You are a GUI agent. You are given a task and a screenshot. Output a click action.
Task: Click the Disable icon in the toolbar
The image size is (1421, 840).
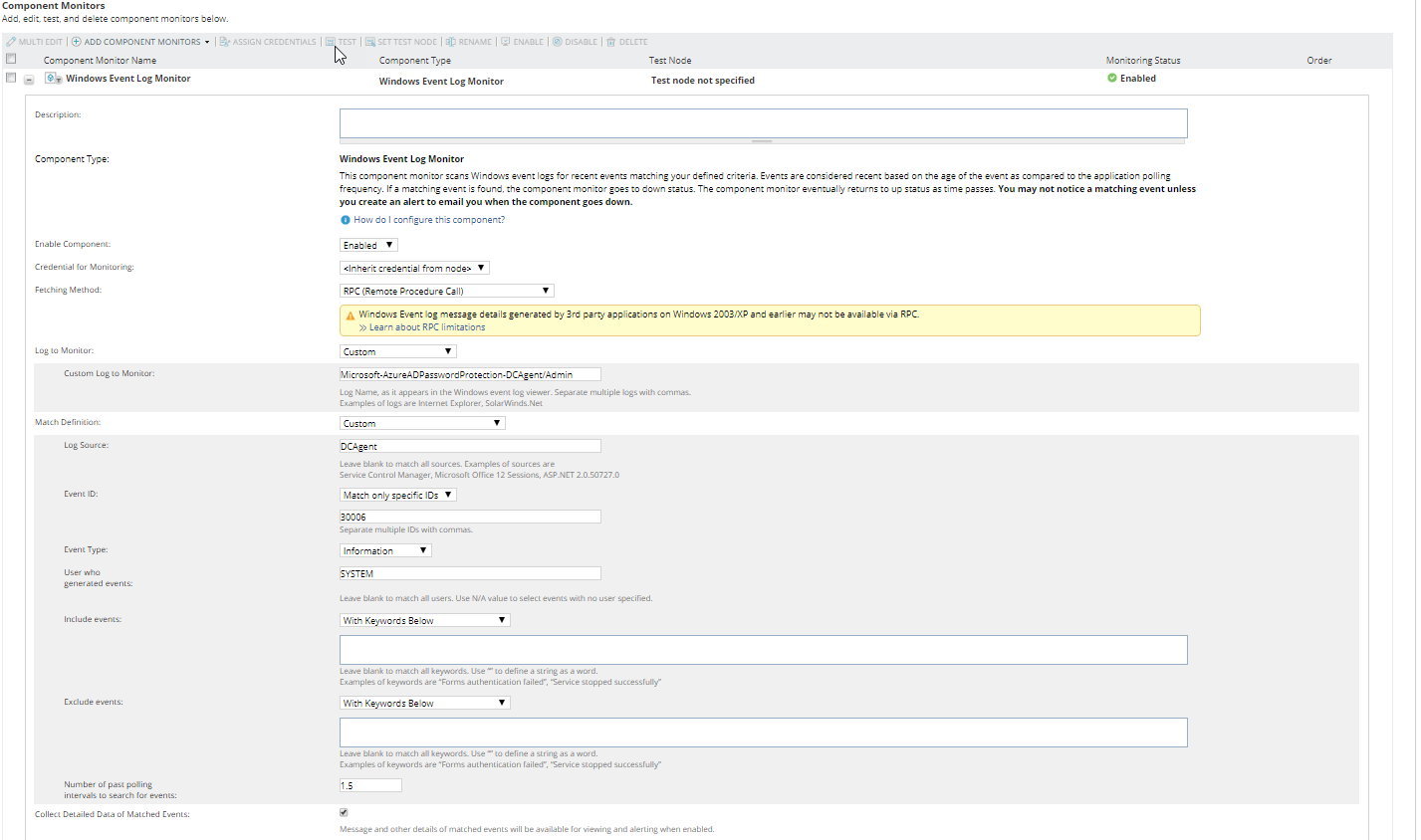[x=558, y=42]
